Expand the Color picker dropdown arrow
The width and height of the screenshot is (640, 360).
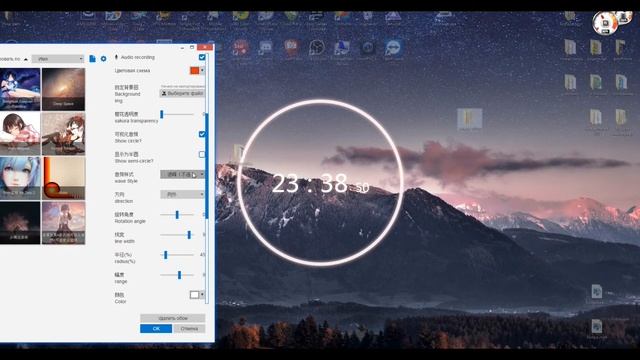click(202, 295)
